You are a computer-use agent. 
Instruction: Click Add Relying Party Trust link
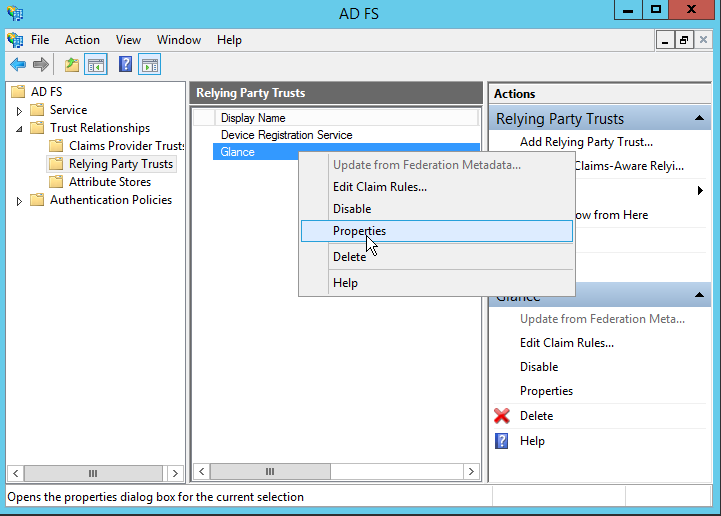pyautogui.click(x=586, y=142)
